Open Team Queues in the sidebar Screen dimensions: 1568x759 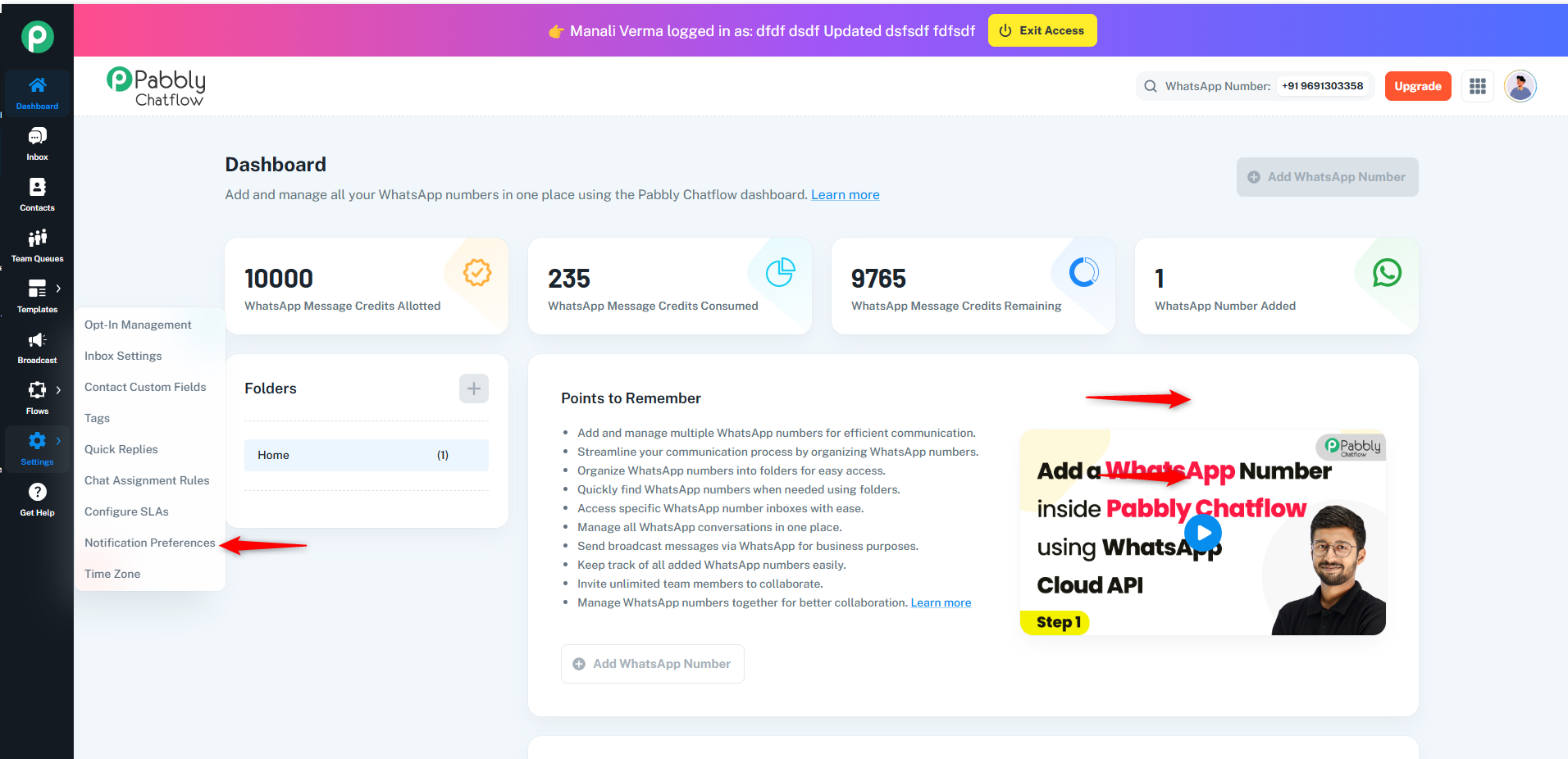point(37,246)
